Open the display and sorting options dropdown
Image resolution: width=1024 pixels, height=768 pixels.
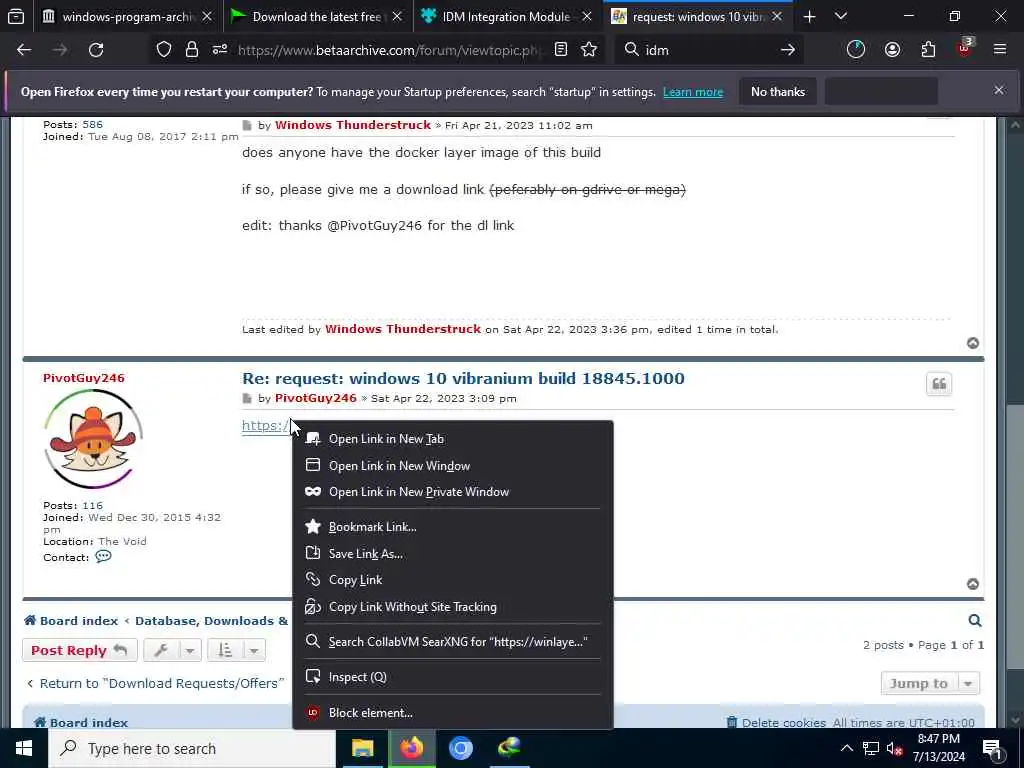tap(236, 650)
